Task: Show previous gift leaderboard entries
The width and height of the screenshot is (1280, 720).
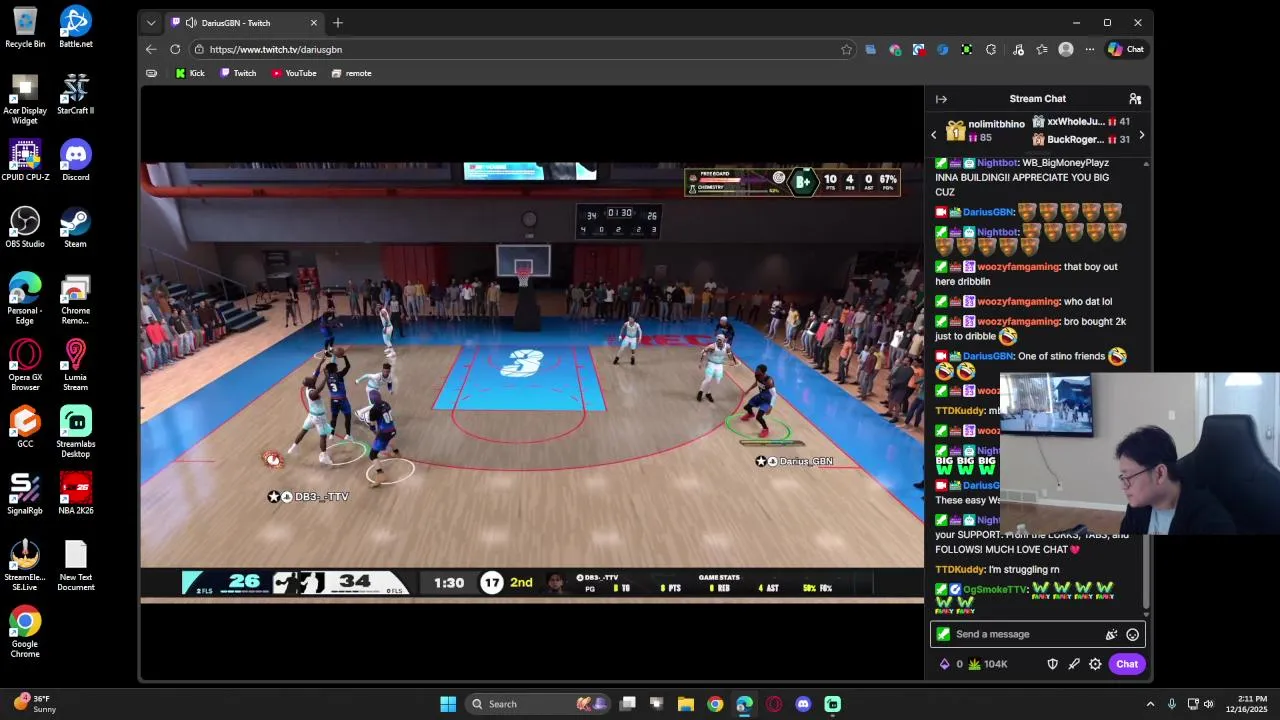Action: point(934,135)
